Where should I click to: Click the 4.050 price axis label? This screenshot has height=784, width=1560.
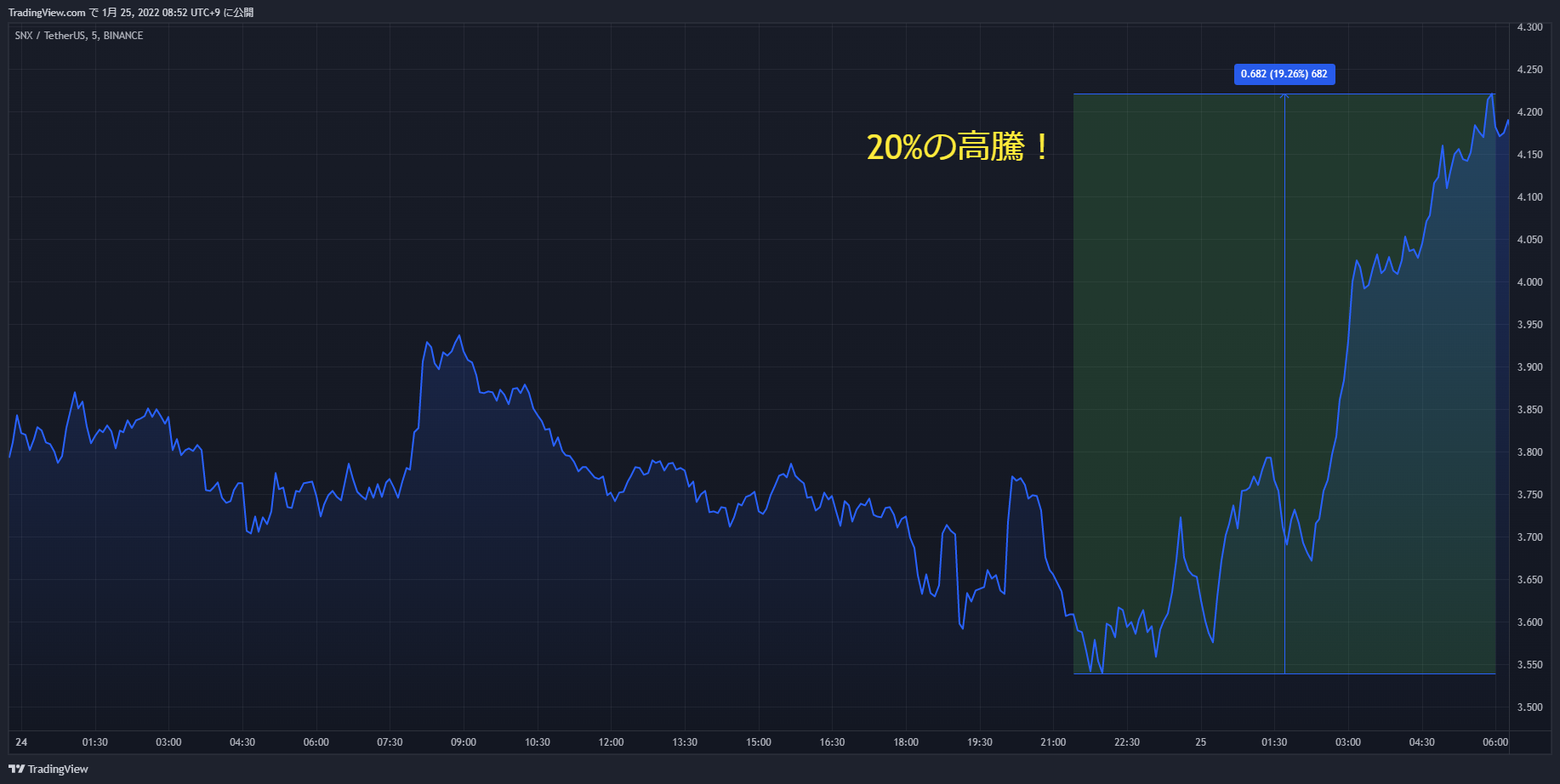tap(1529, 240)
